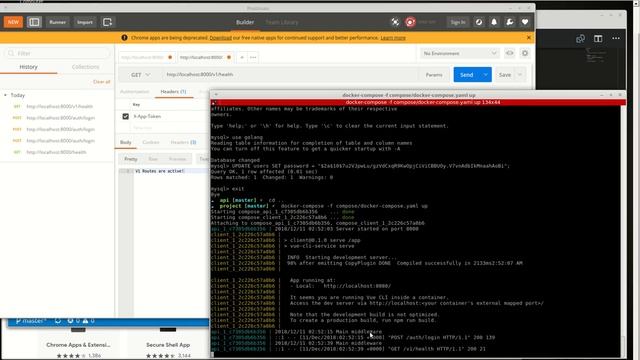
Task: Click the synchronize changes icon in status bar
Action: pyautogui.click(x=58, y=321)
